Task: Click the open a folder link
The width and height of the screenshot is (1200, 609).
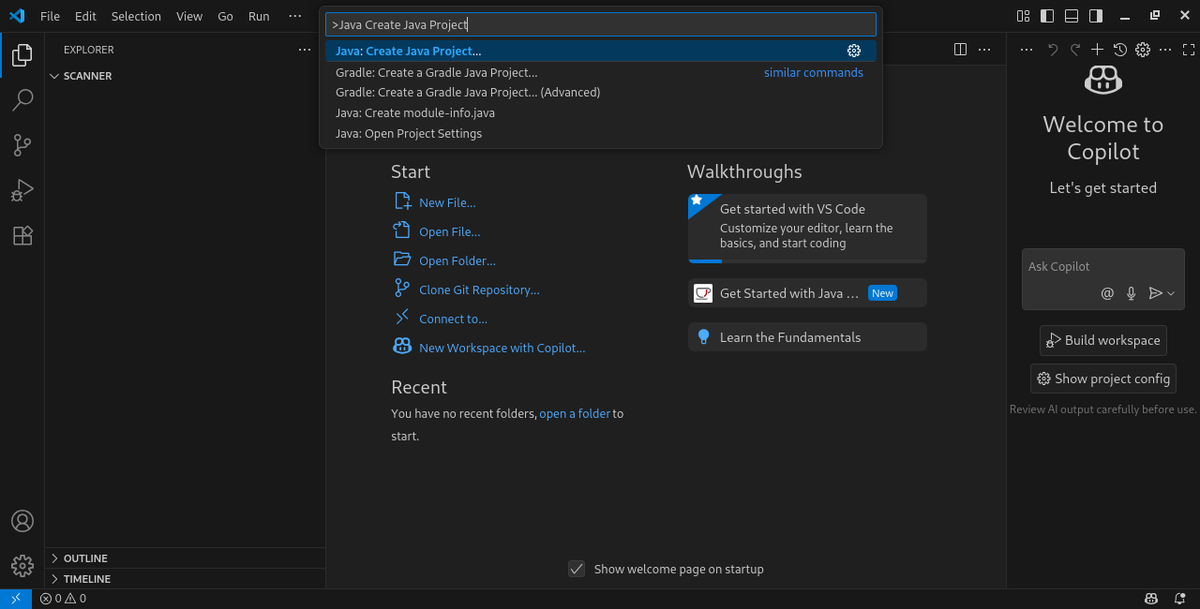Action: pos(575,413)
